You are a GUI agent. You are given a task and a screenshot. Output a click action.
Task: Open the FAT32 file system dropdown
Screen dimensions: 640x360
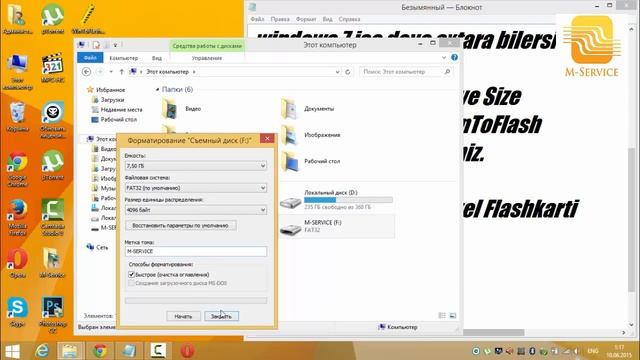pyautogui.click(x=196, y=188)
